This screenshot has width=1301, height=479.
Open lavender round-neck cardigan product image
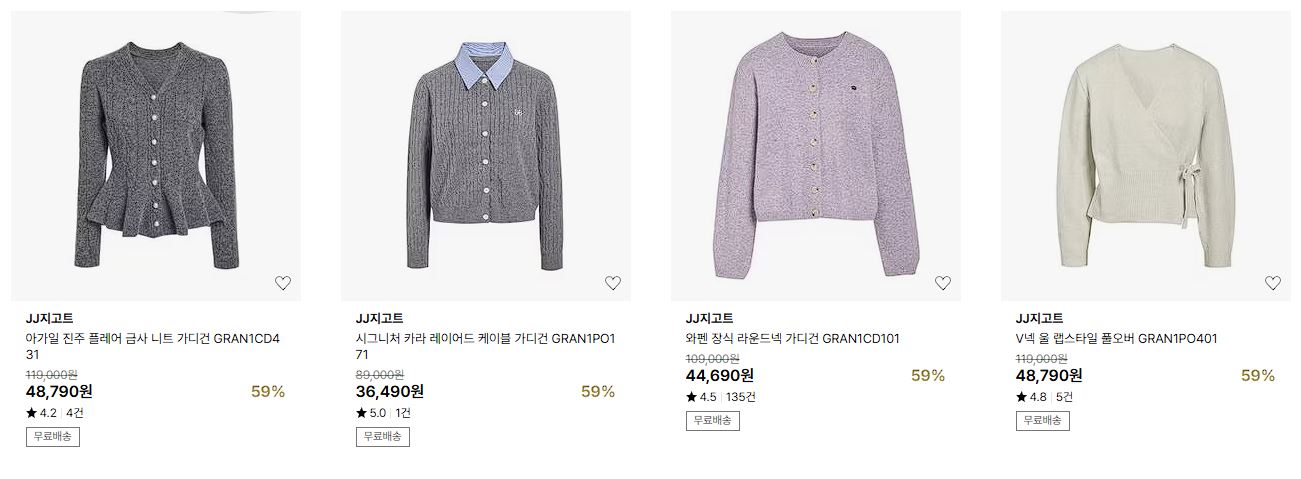pos(816,156)
